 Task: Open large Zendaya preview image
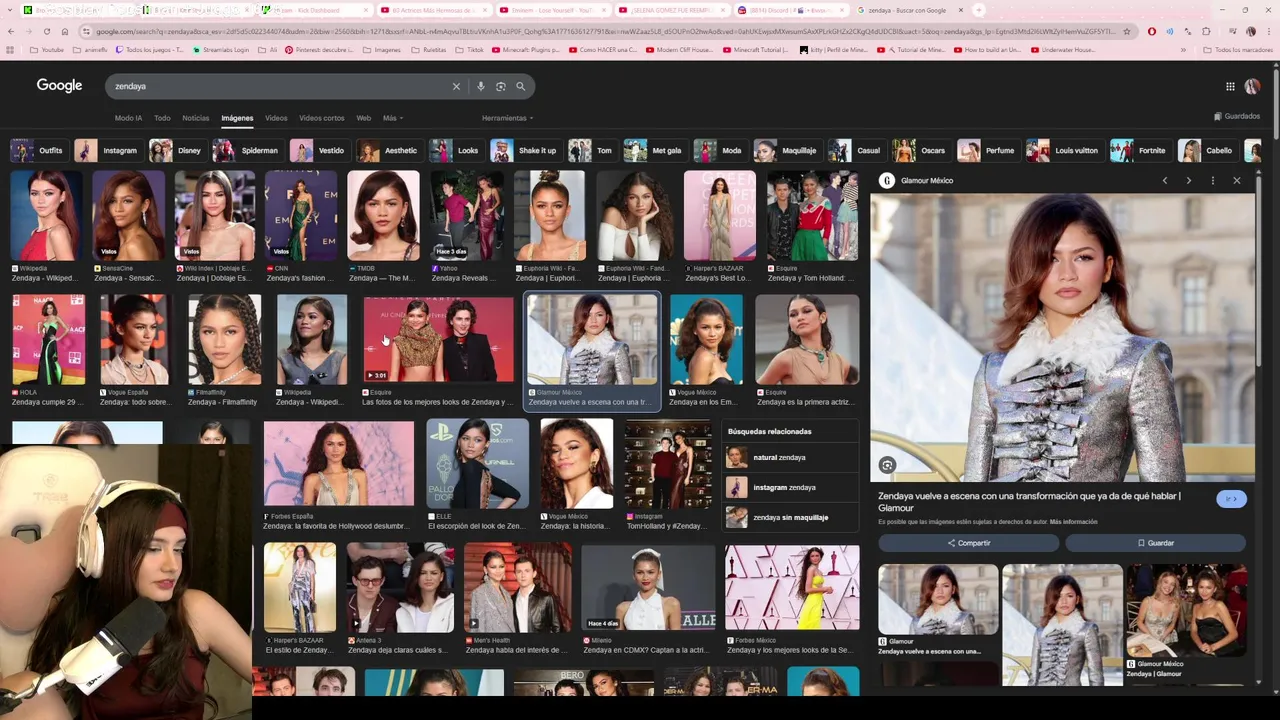click(x=1062, y=338)
